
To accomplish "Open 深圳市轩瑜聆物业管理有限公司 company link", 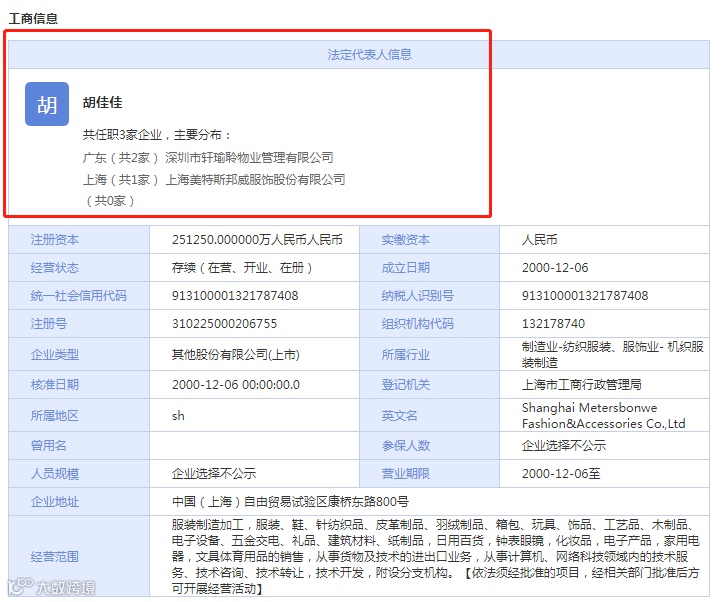I will pos(249,158).
